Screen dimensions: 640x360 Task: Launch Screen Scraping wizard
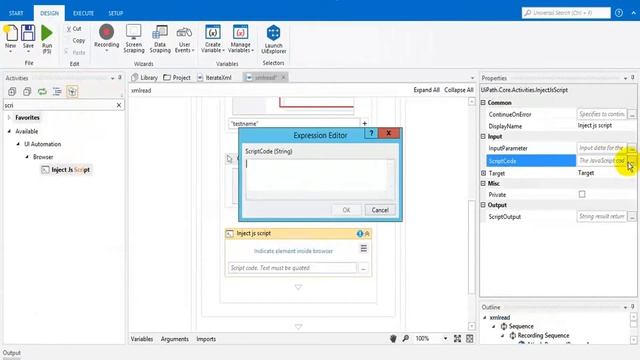134,38
